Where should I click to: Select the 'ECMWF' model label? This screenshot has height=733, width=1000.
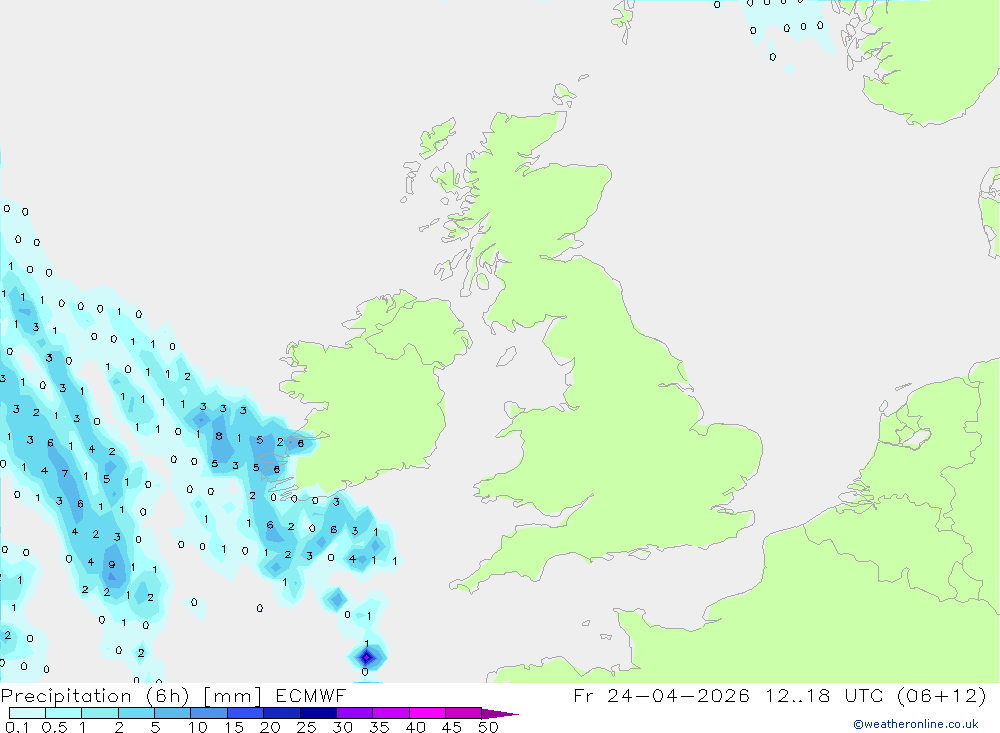[x=311, y=695]
